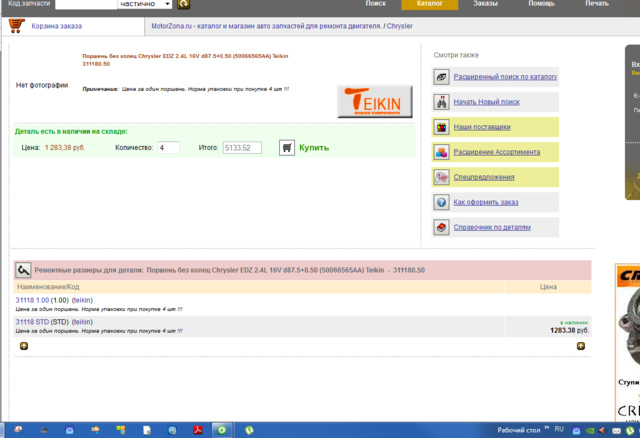Open the Корзина заказа link
Viewport: 640px width, 438px height.
(x=57, y=26)
